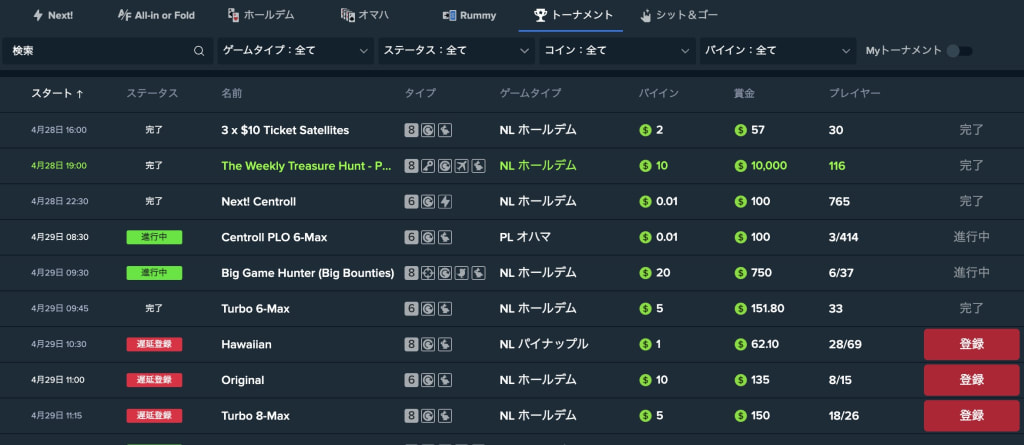Click the PL オハマ game type cell
The image size is (1024, 445).
[525, 237]
